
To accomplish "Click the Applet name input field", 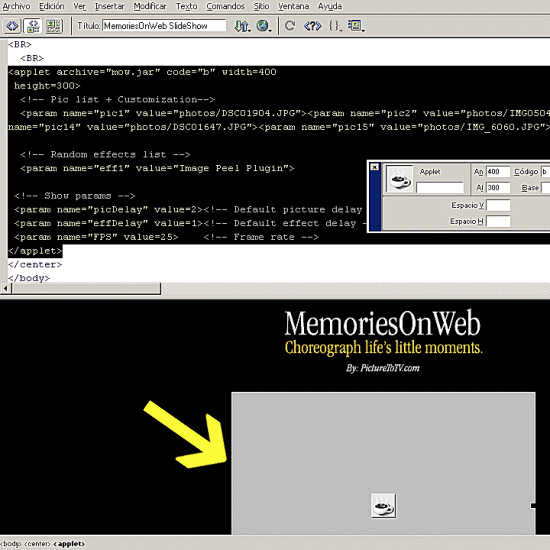I will tap(440, 188).
